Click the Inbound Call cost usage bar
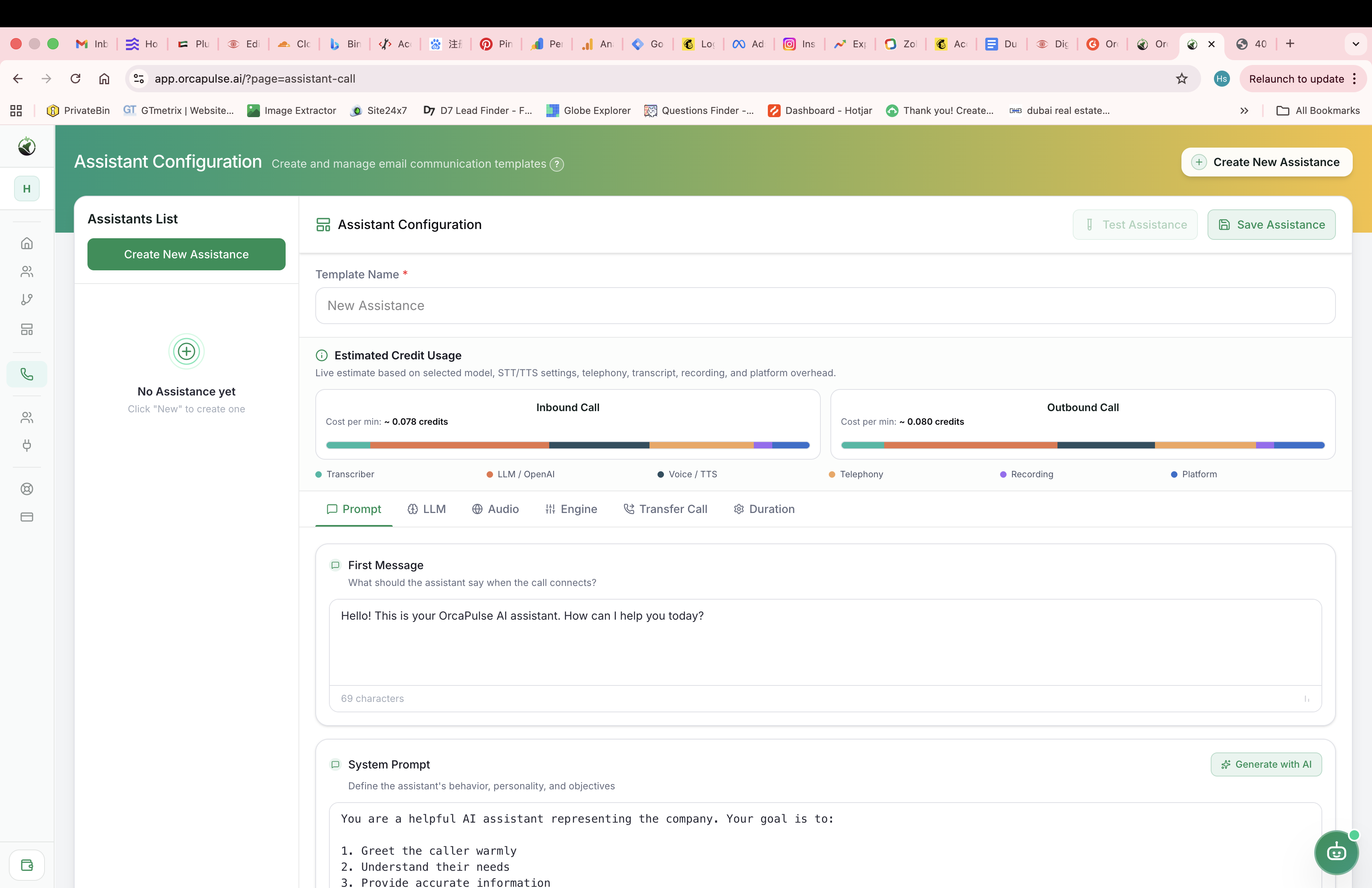Viewport: 1372px width, 888px height. pyautogui.click(x=567, y=446)
